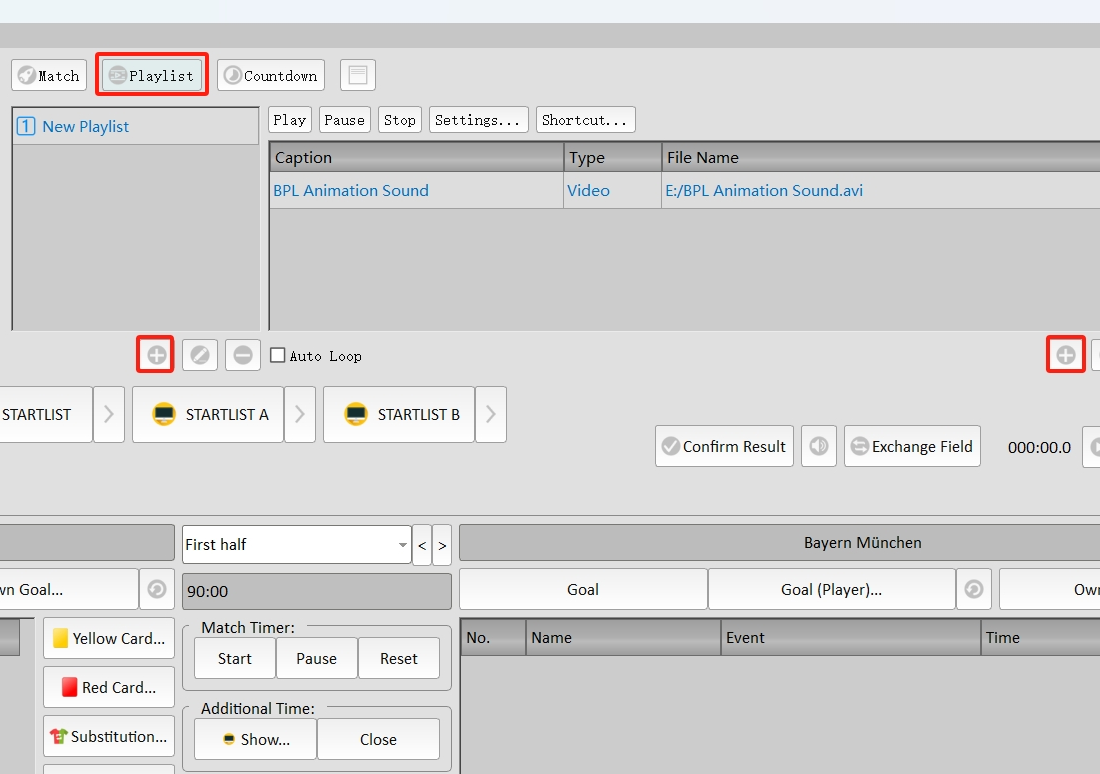Select the BPL Animation Sound row
Viewport: 1100px width, 774px height.
(x=351, y=191)
